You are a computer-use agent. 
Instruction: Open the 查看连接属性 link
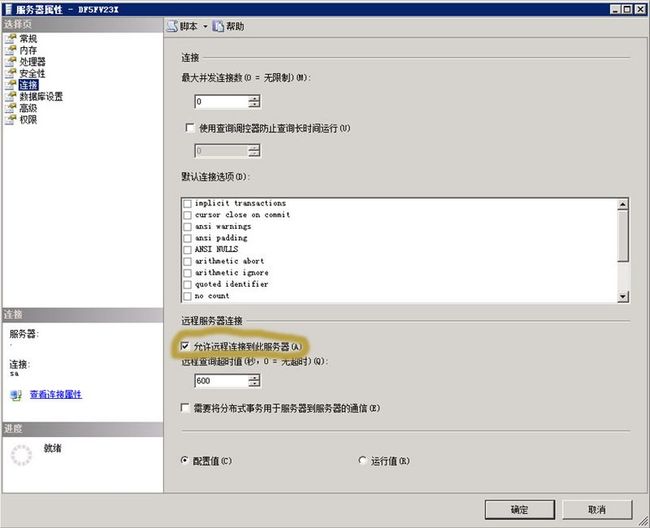click(56, 394)
